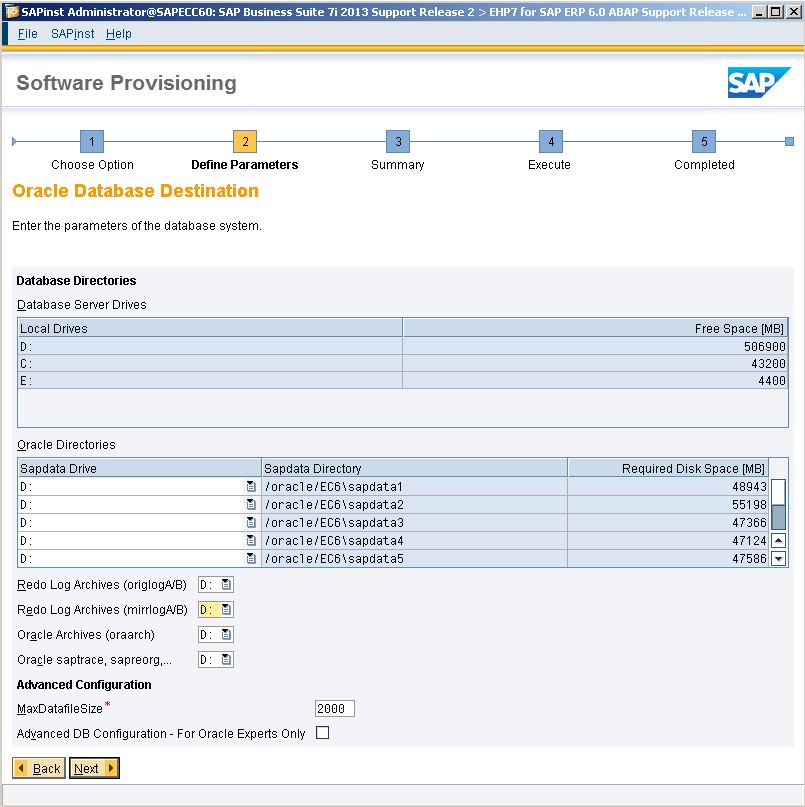Click the free space value 506900
Viewport: 805px width, 807px height.
(x=764, y=346)
